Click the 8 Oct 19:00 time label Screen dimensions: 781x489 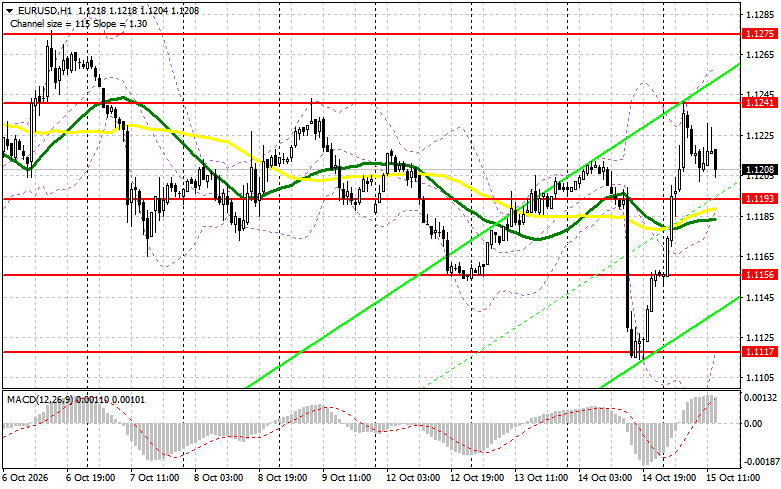click(282, 478)
